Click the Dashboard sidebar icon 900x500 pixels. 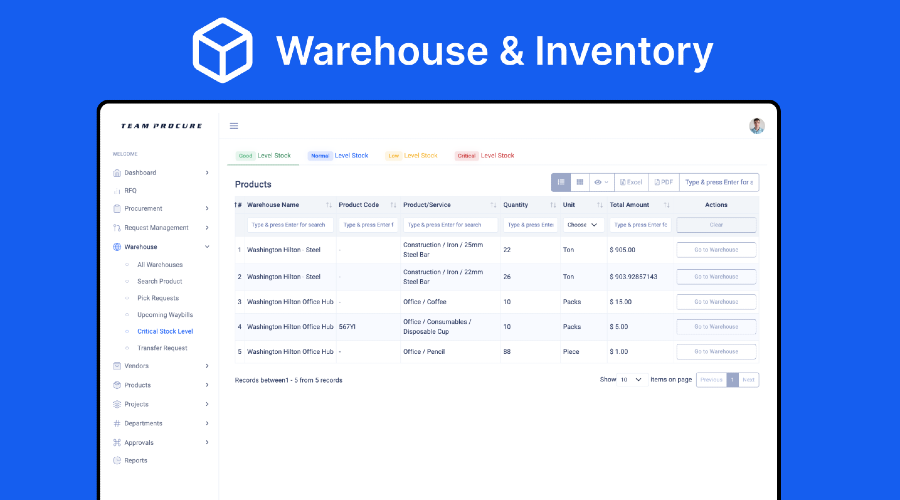tap(117, 173)
